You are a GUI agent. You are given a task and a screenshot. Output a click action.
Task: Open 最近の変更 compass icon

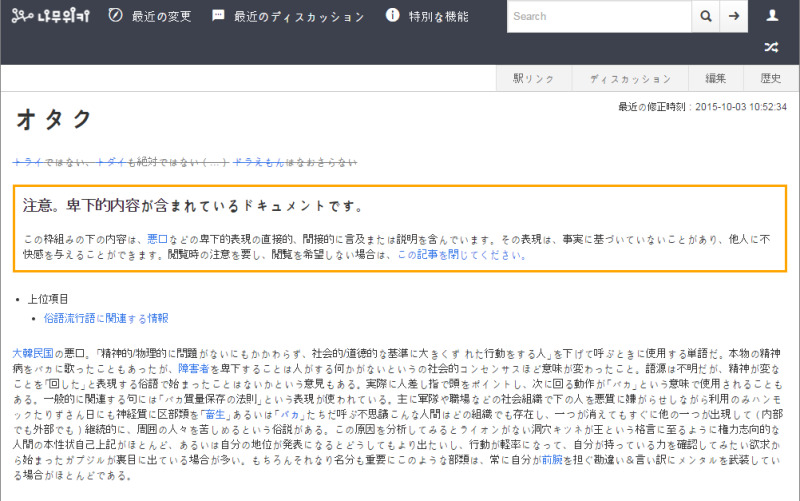pyautogui.click(x=115, y=16)
